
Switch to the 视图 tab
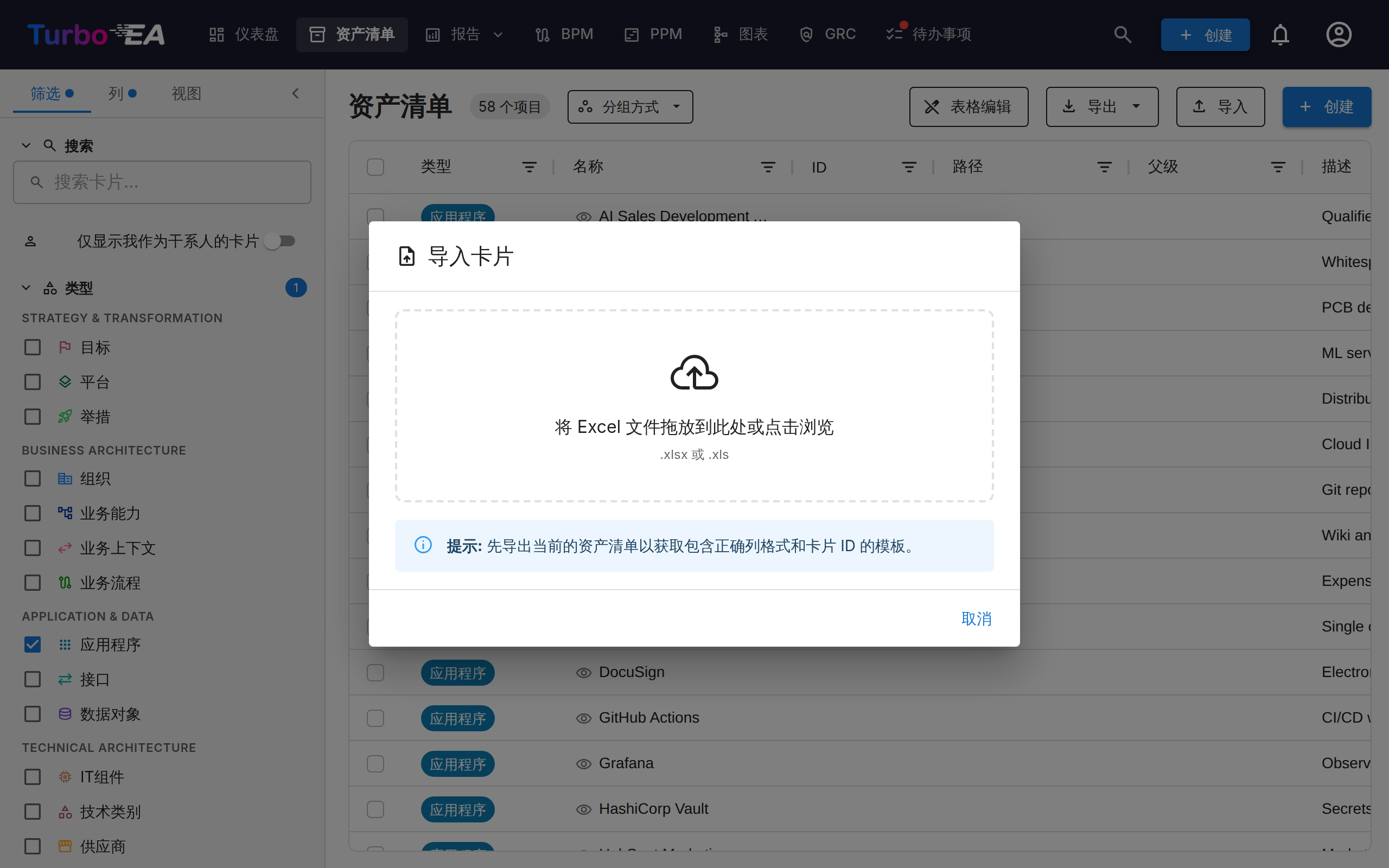pyautogui.click(x=187, y=93)
